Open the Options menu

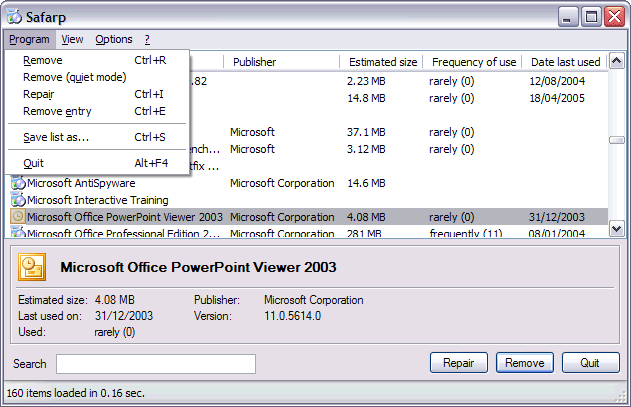coord(114,40)
